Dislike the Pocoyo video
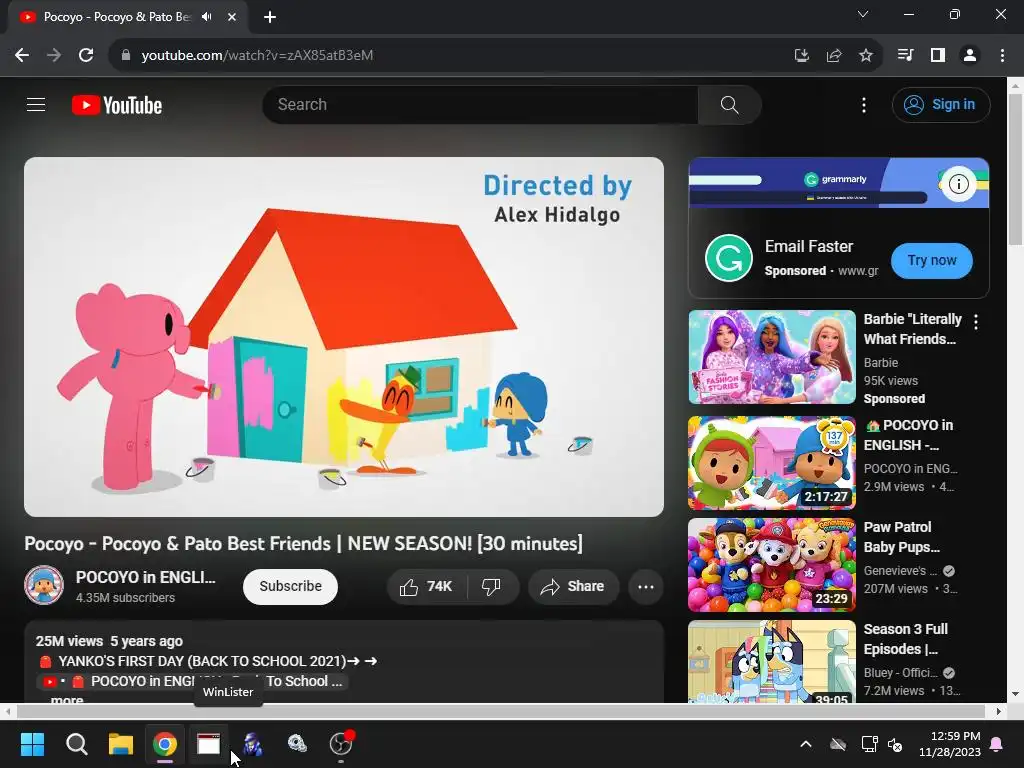The image size is (1024, 768). pyautogui.click(x=492, y=586)
